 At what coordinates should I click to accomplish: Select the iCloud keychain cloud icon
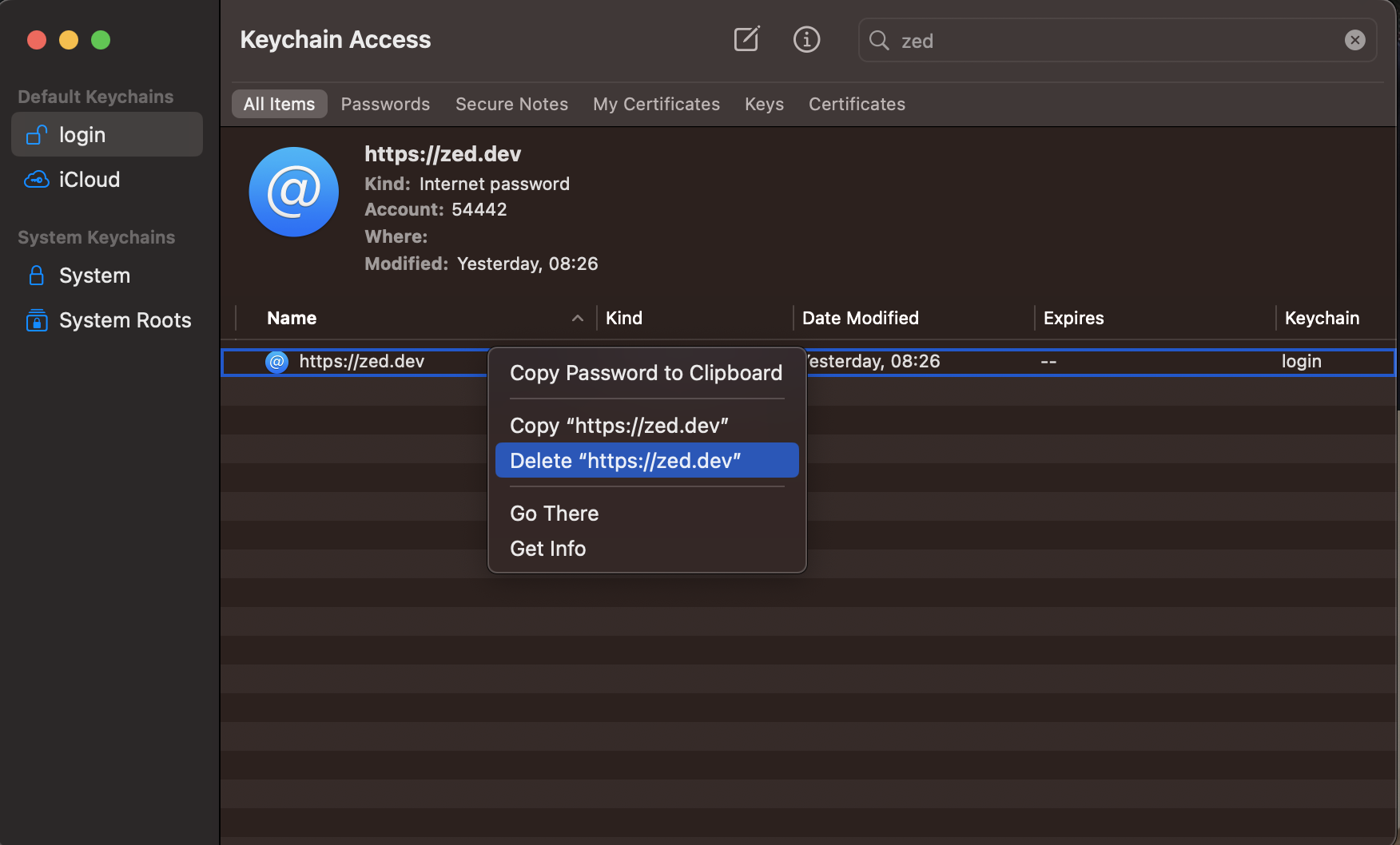36,180
